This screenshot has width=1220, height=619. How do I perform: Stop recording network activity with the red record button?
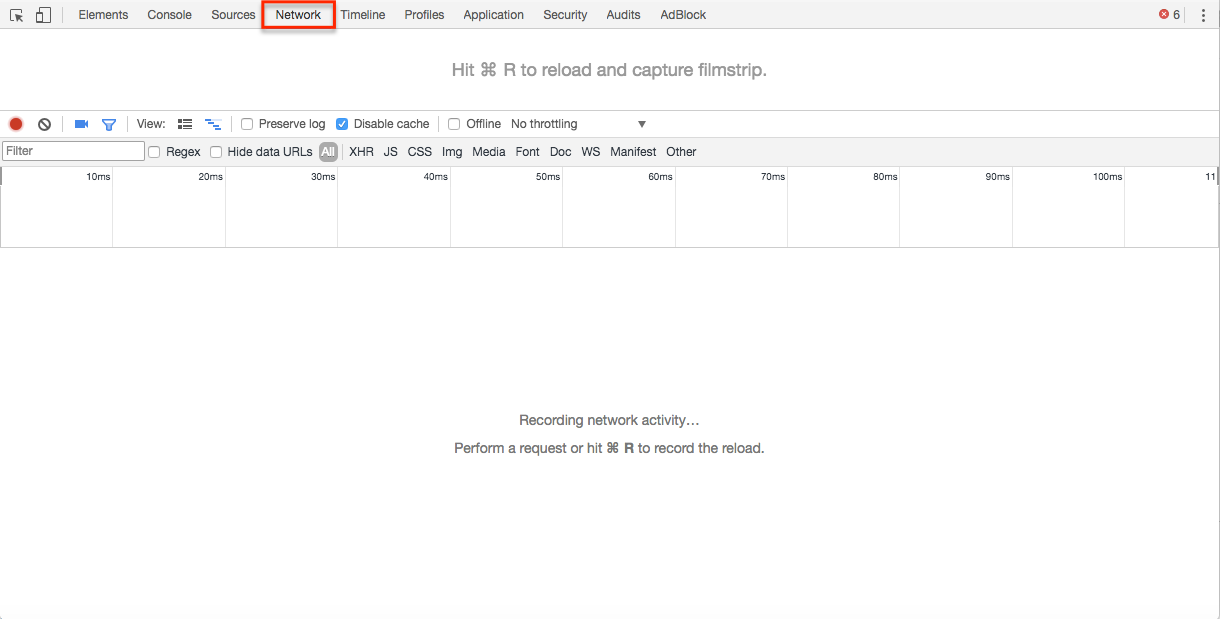point(15,123)
